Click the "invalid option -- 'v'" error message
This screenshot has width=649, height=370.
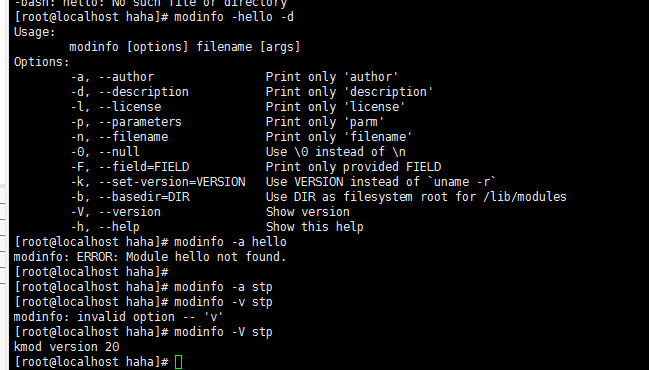point(150,317)
